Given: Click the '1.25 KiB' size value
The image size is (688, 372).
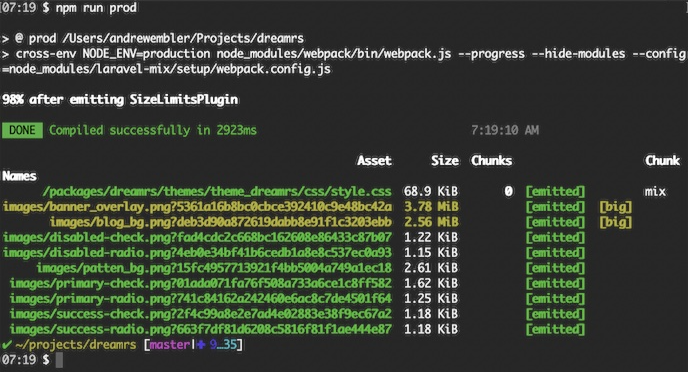Looking at the screenshot, I should click(x=431, y=299).
